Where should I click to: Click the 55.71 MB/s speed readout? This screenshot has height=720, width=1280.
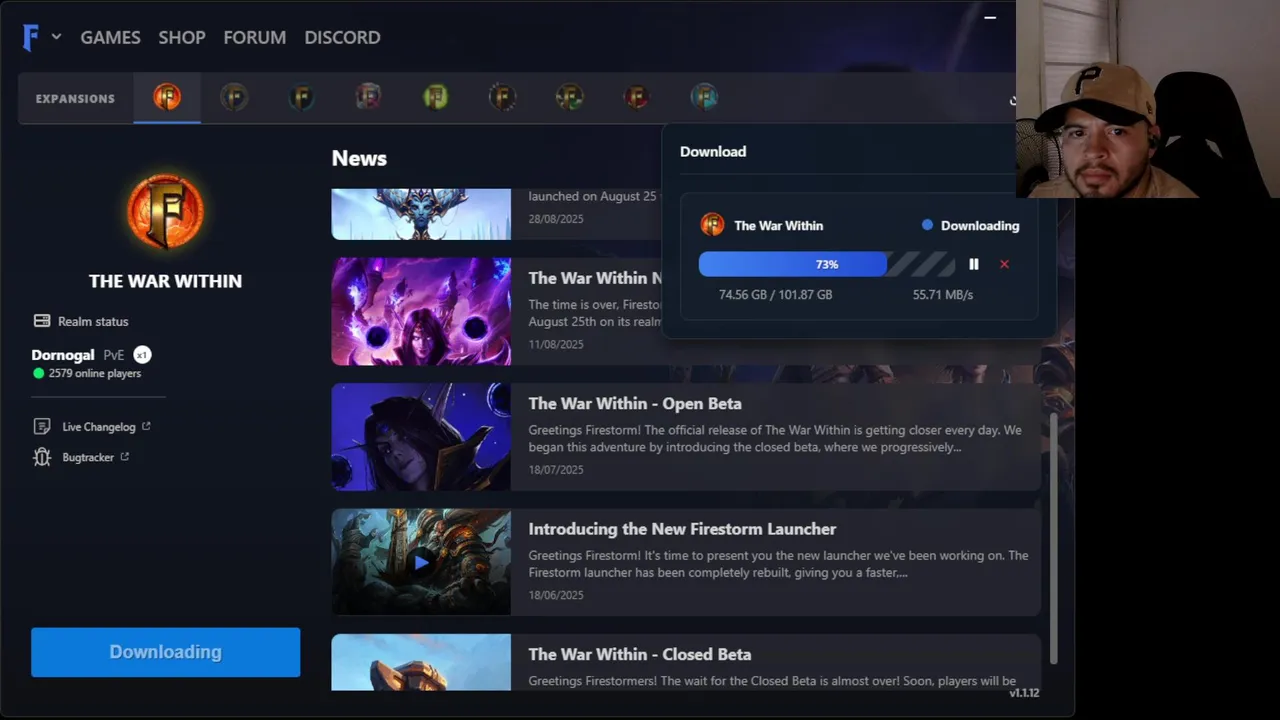943,295
